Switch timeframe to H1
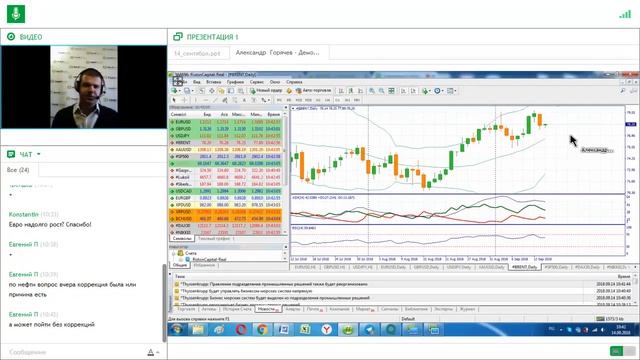 [x=318, y=100]
